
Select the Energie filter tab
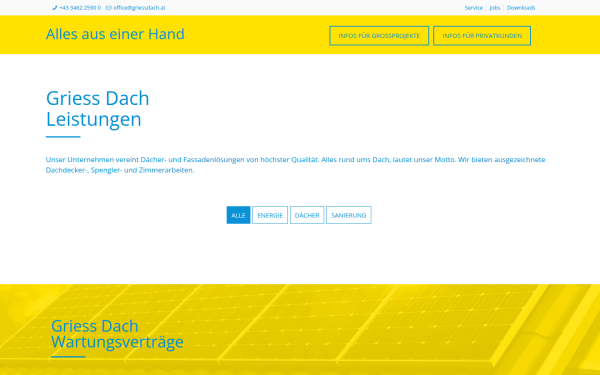tap(270, 215)
